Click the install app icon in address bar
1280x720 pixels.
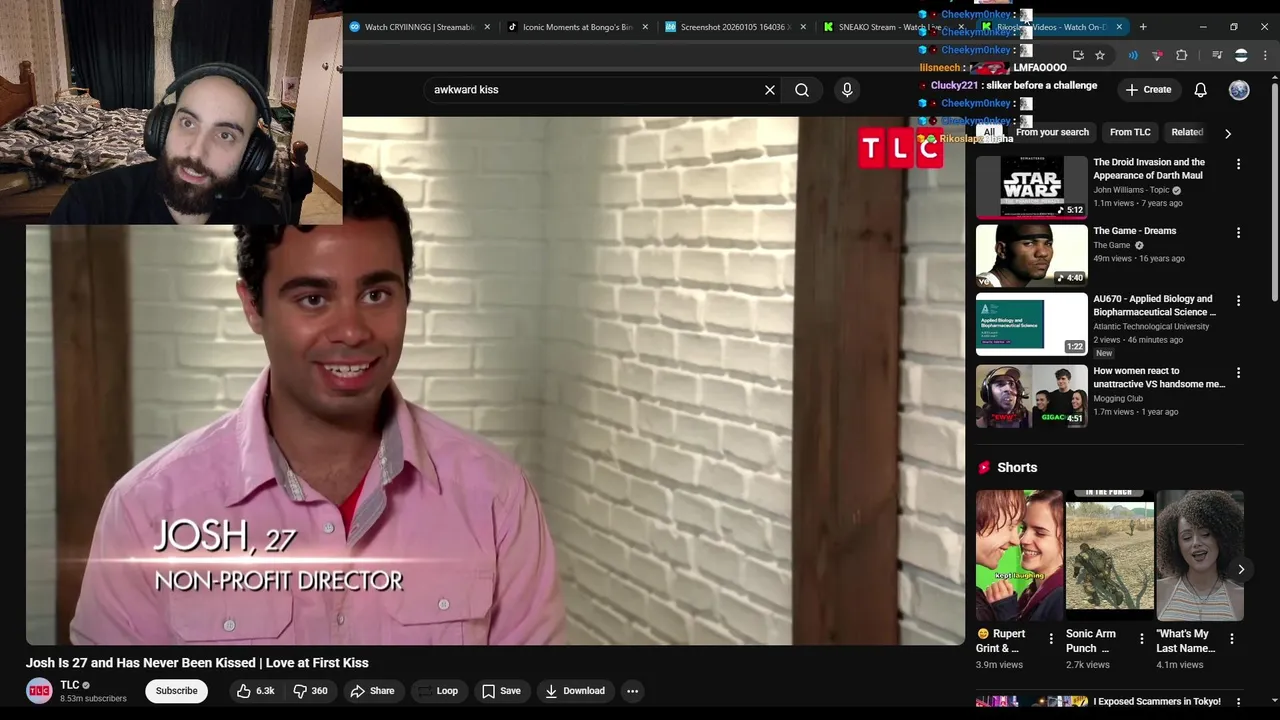coord(1078,55)
